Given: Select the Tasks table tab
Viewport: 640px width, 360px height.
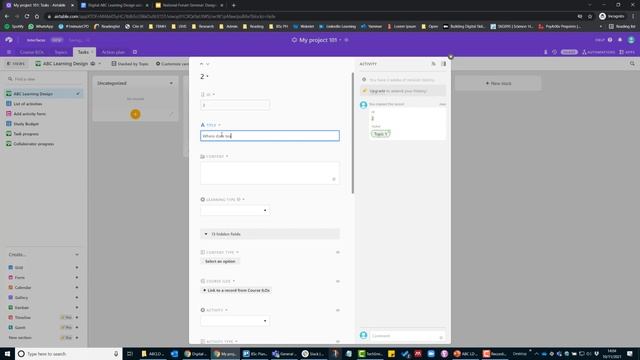Looking at the screenshot, I should [84, 52].
